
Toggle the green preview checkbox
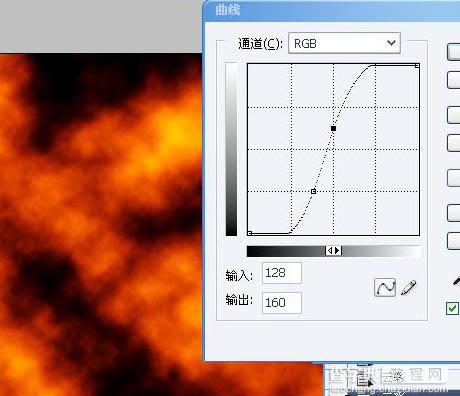click(x=452, y=308)
